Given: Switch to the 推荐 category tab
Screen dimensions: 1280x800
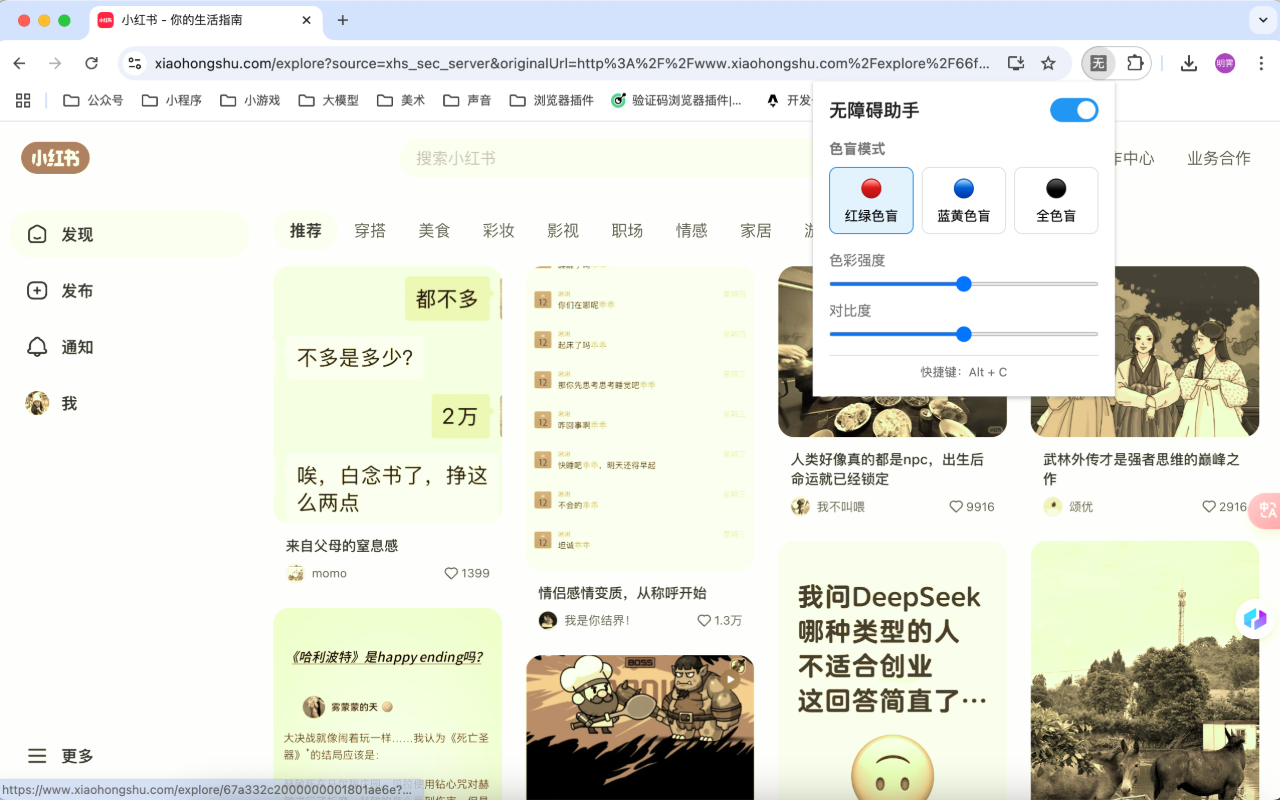Looking at the screenshot, I should [306, 231].
